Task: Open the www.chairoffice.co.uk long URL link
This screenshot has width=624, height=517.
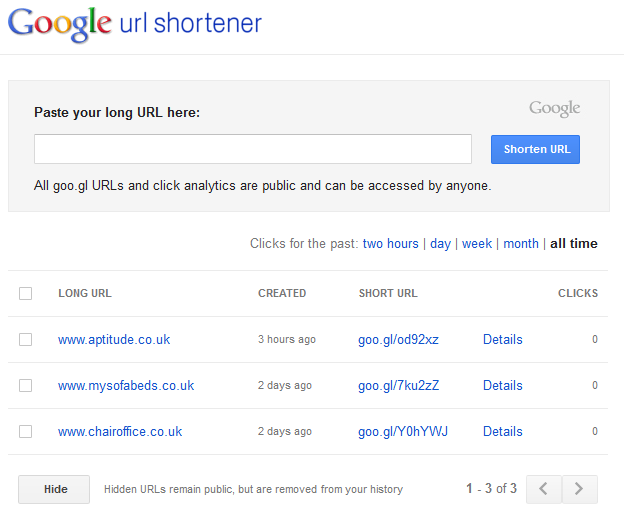Action: click(x=120, y=431)
